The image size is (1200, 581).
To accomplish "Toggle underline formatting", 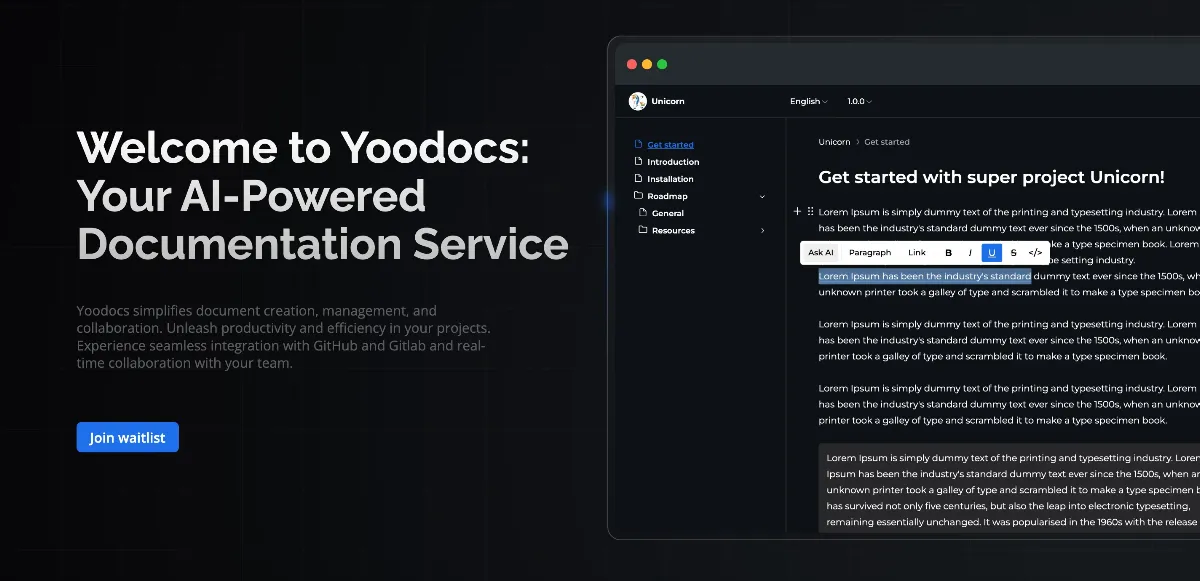I will click(x=992, y=253).
